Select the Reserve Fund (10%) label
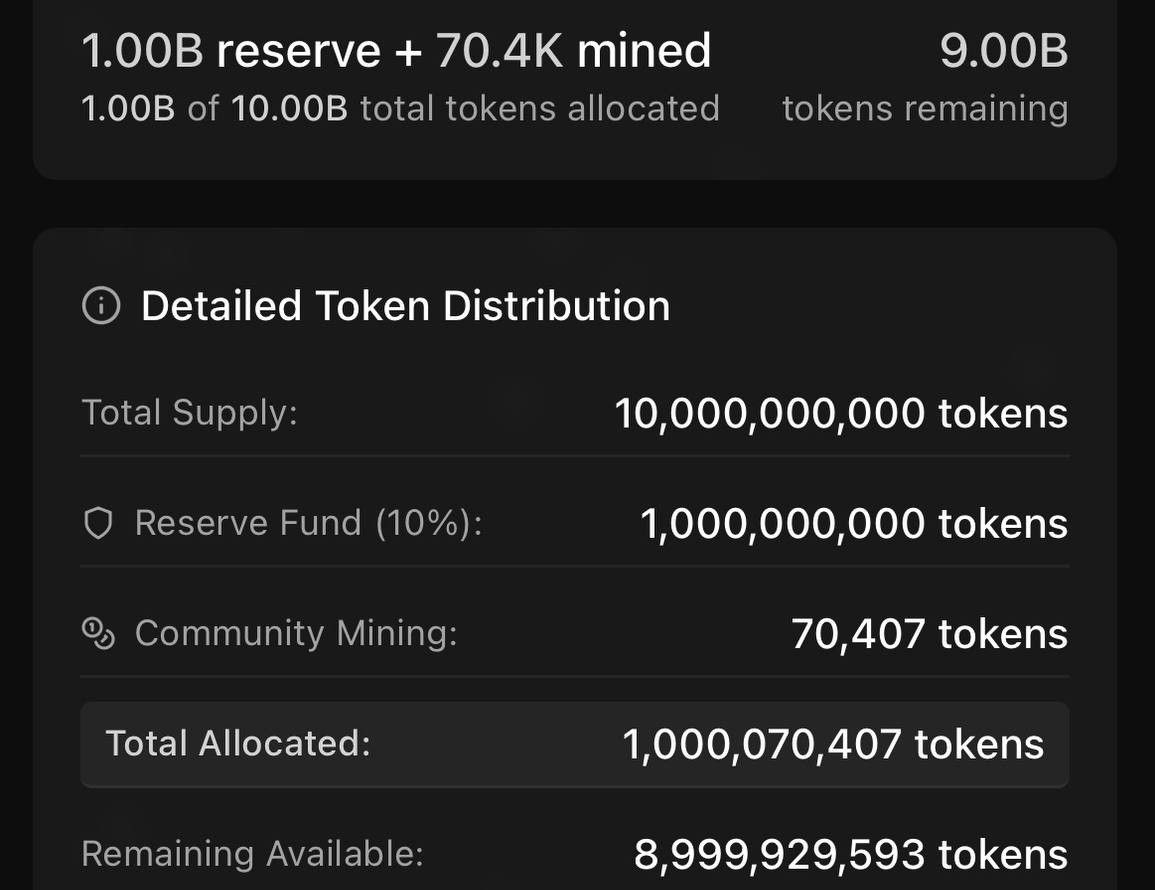Viewport: 1155px width, 890px height. point(309,524)
